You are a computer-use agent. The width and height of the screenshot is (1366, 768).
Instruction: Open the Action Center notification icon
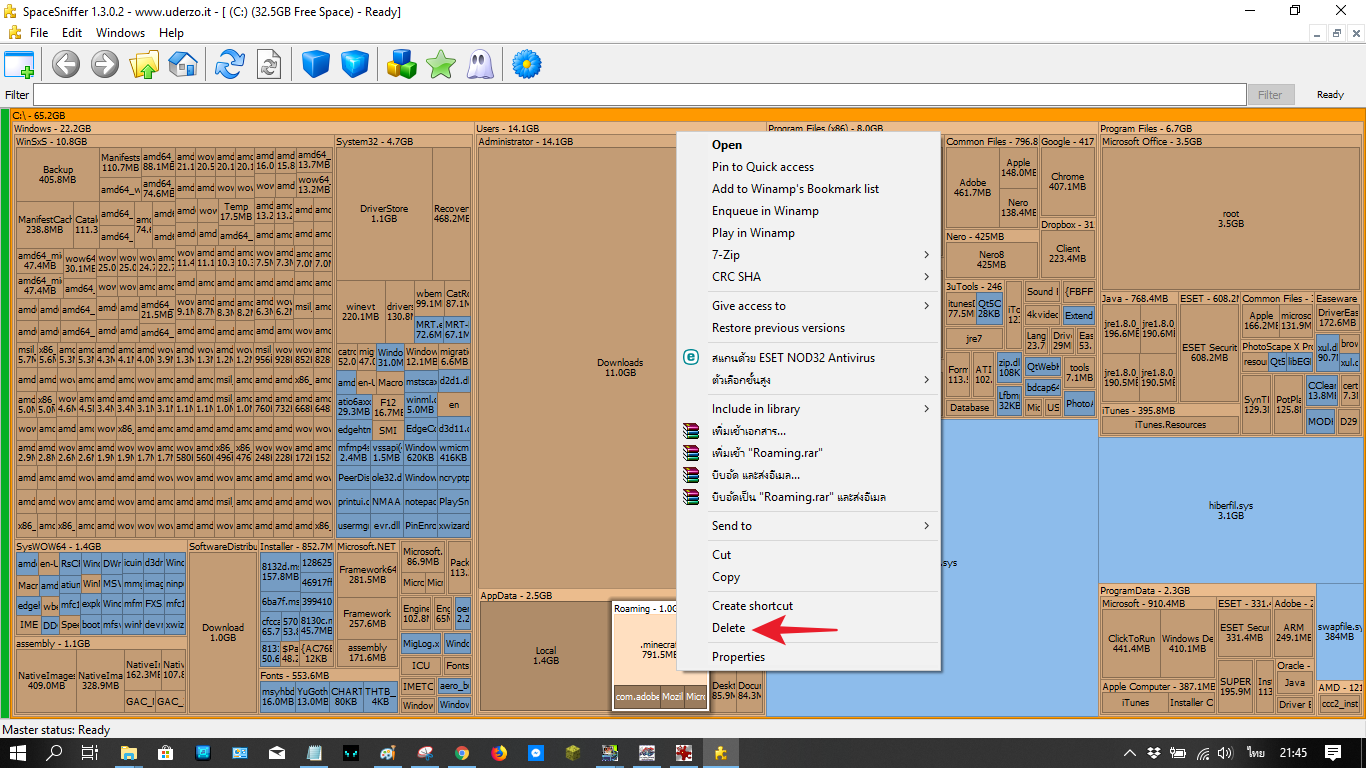tap(1332, 752)
